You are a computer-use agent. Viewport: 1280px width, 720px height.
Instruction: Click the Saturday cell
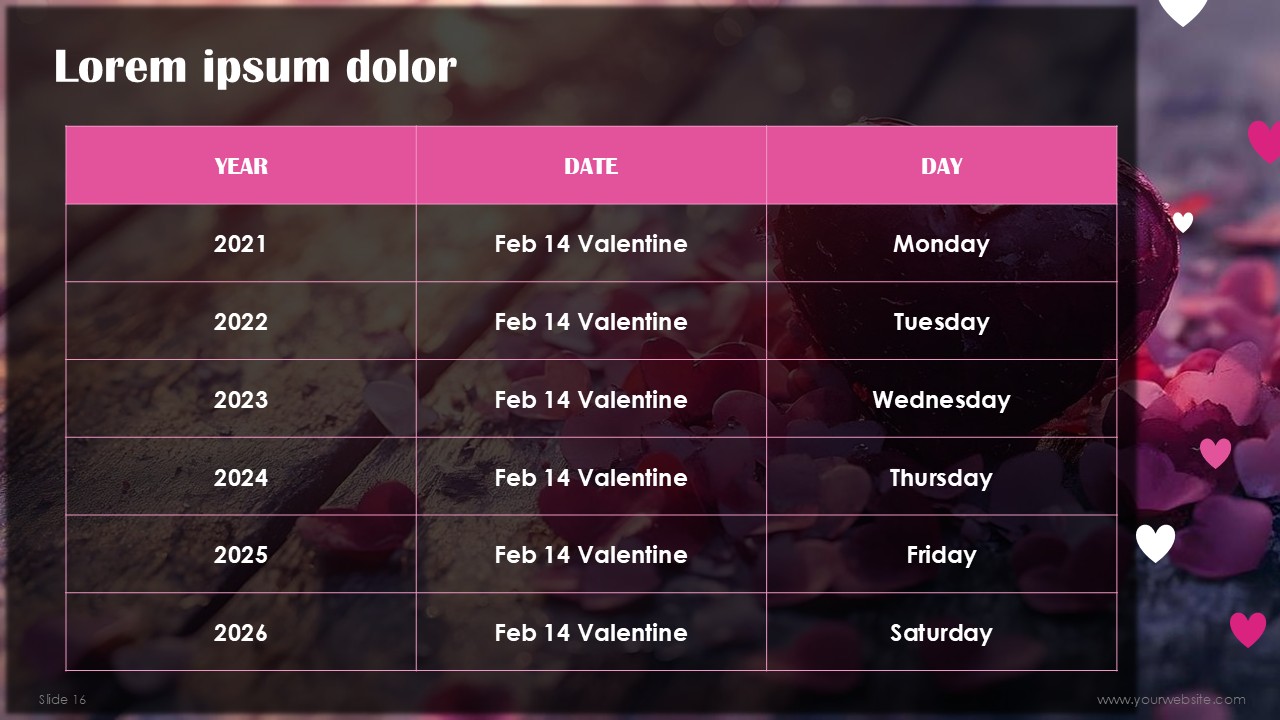(941, 632)
